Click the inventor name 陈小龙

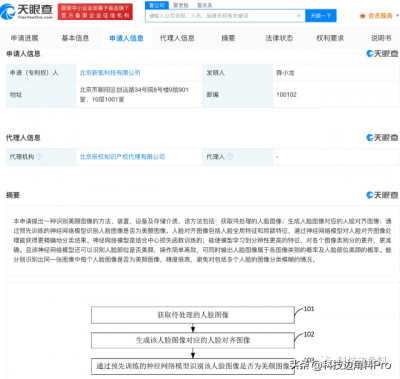285,73
